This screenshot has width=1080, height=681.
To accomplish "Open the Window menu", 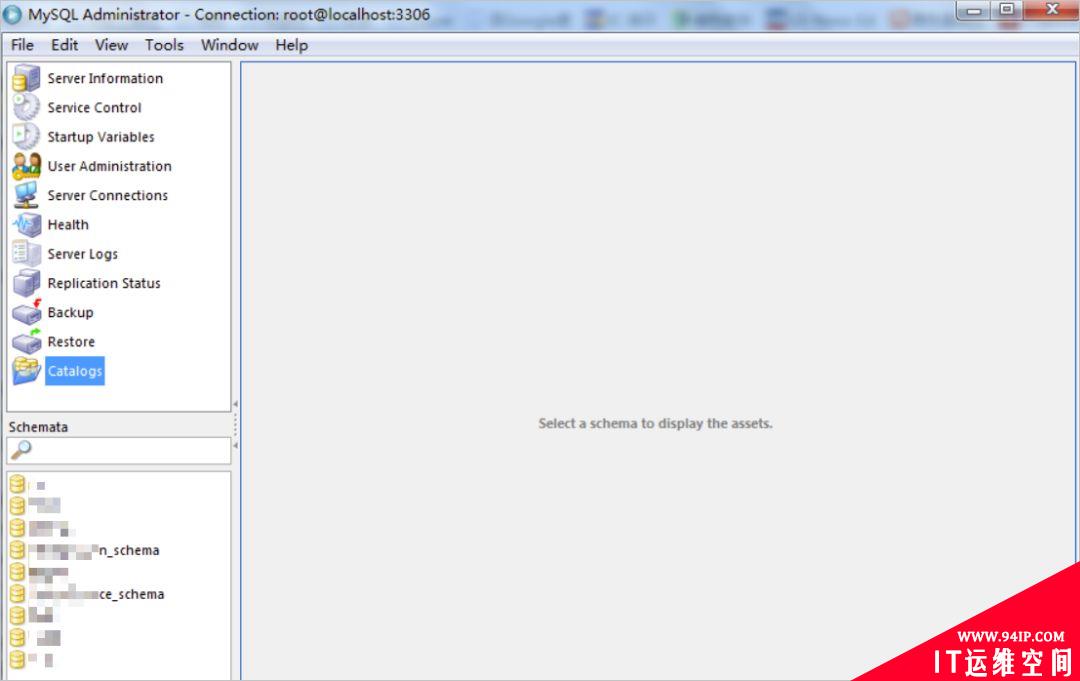I will click(229, 45).
